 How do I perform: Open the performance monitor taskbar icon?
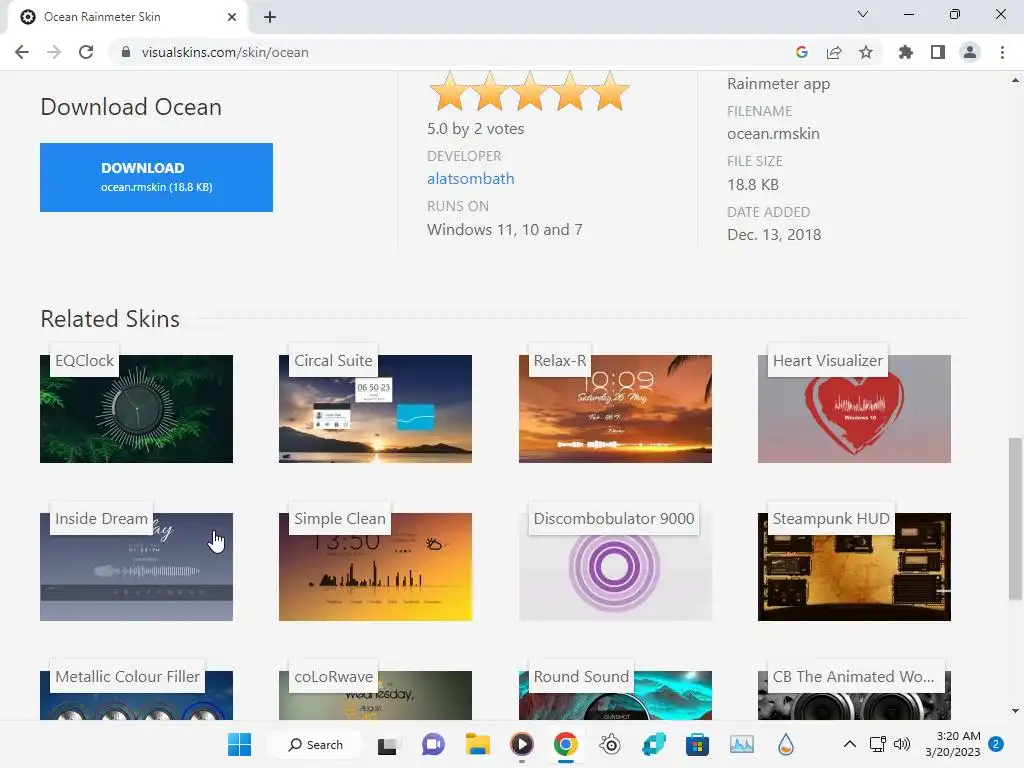742,744
